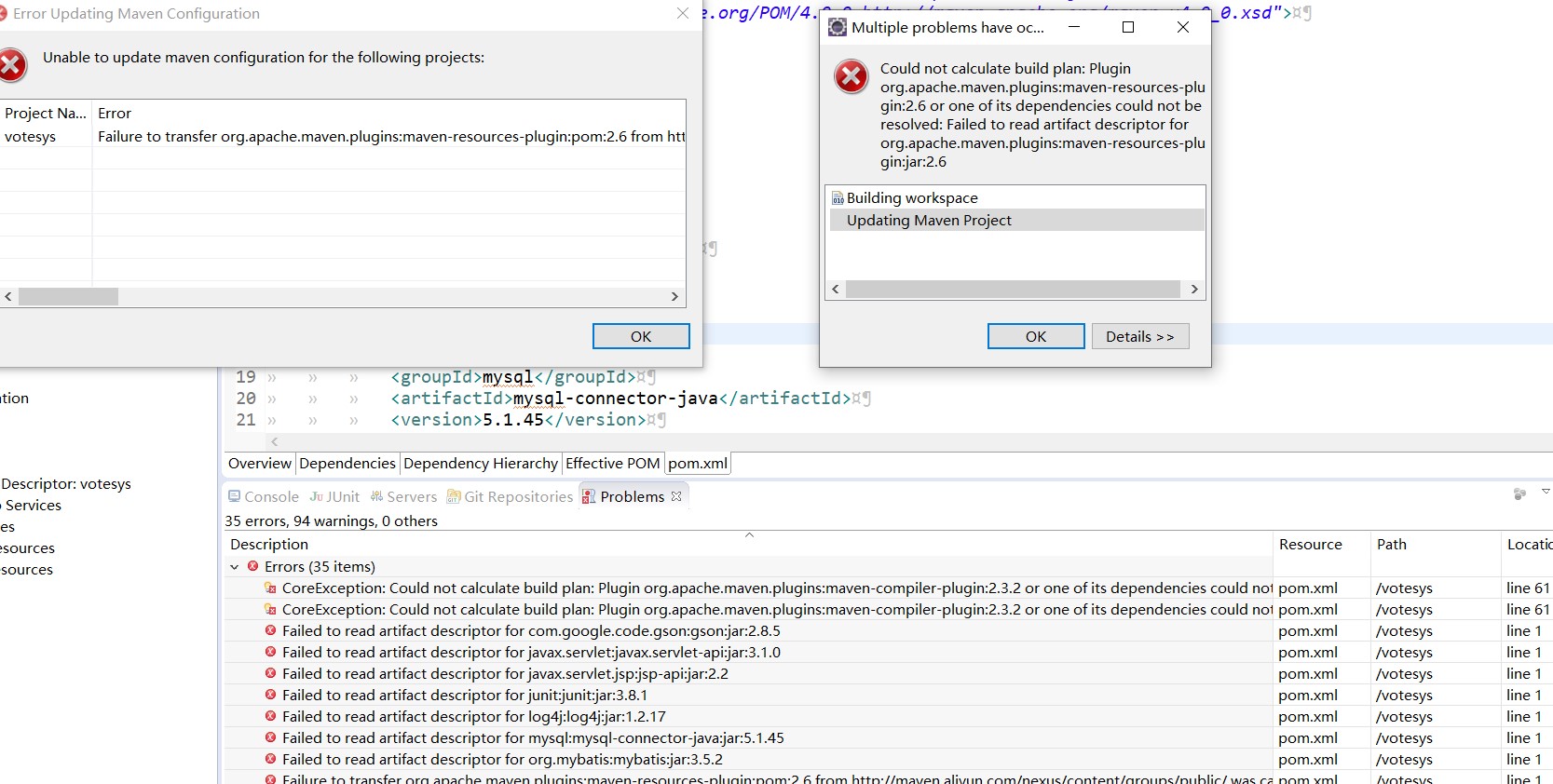Image resolution: width=1553 pixels, height=784 pixels.
Task: Select the mybatis:jar:3.5.2 error row
Action: pyautogui.click(x=889, y=759)
